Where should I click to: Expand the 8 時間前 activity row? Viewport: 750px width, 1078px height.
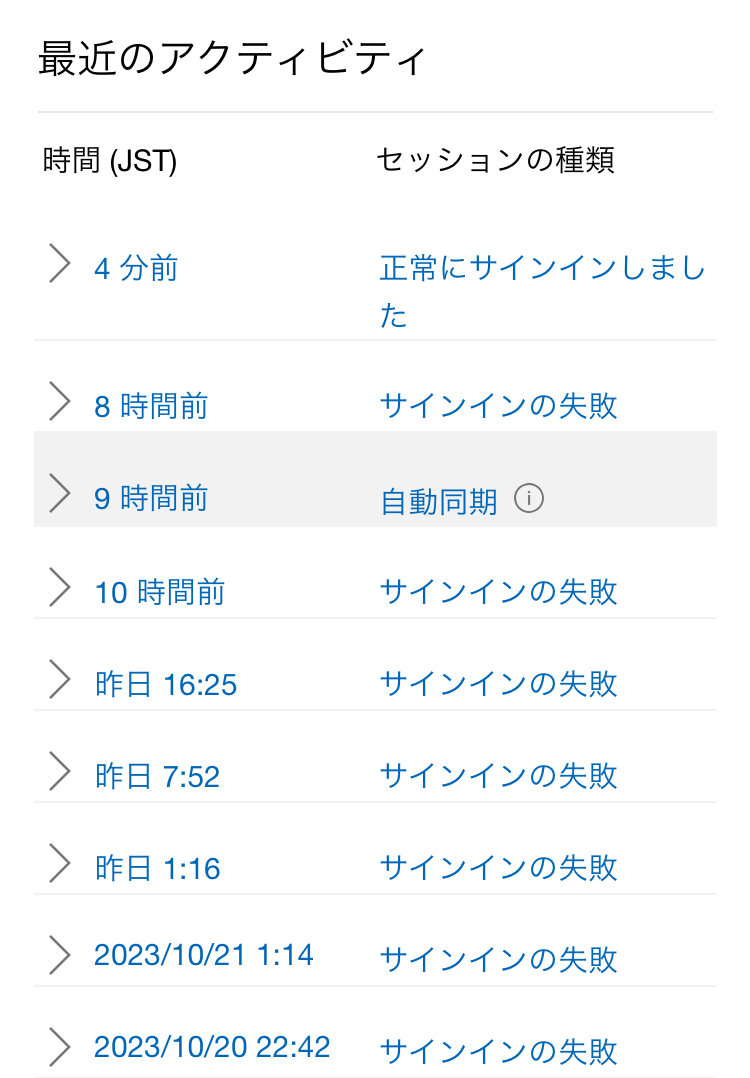[x=60, y=403]
